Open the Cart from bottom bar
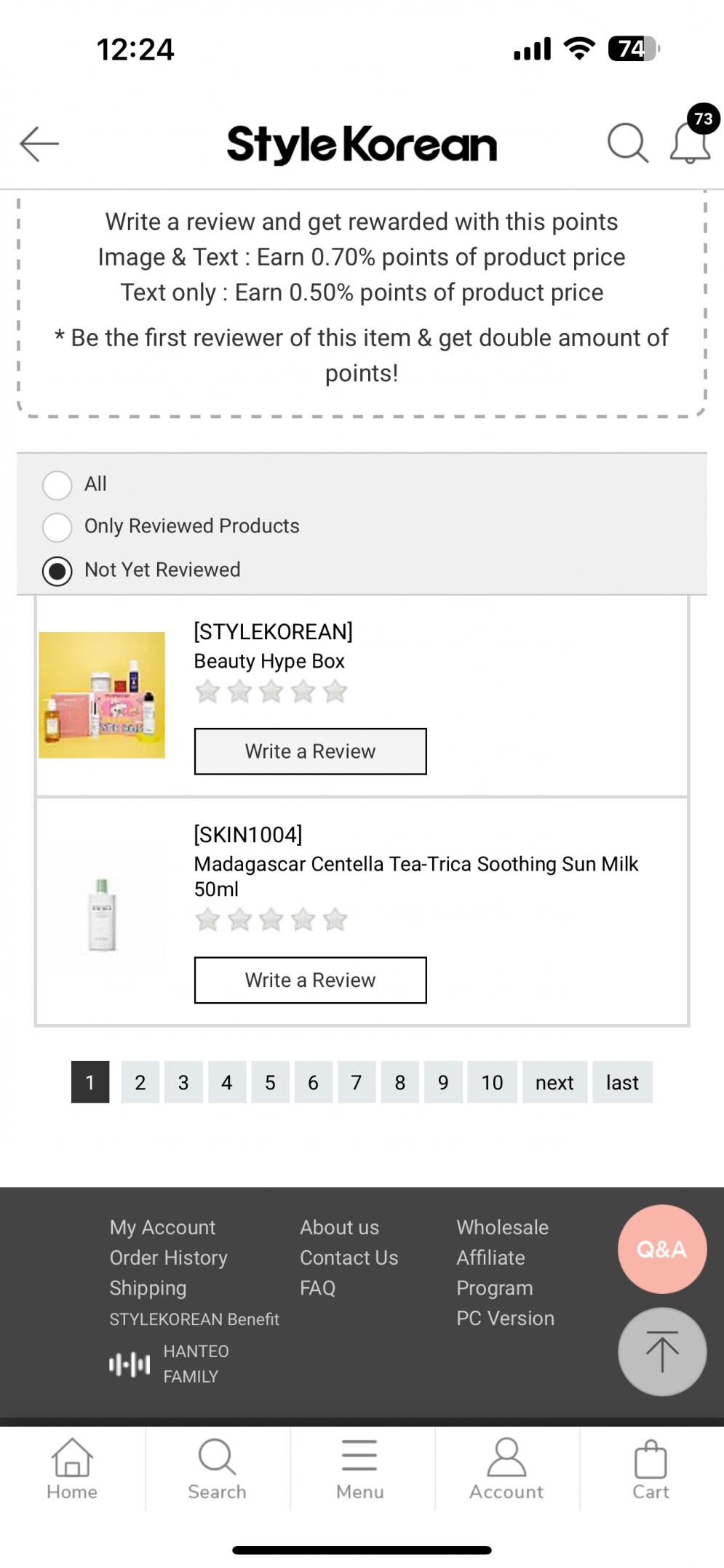The width and height of the screenshot is (724, 1568). [x=651, y=1469]
